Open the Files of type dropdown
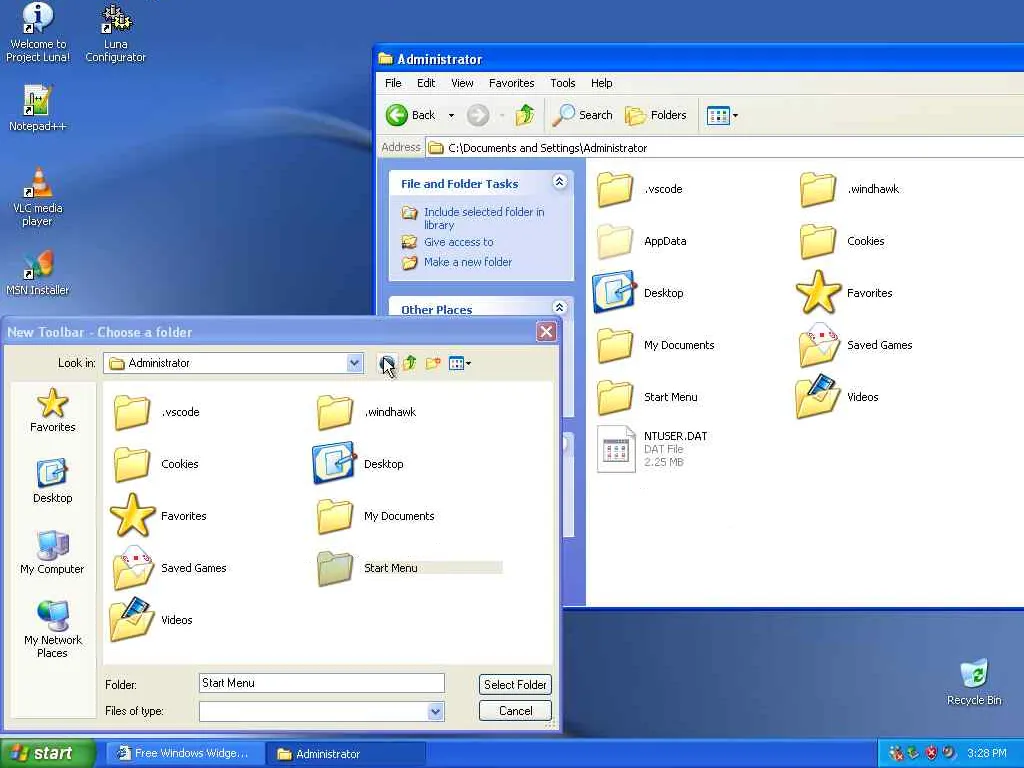 pyautogui.click(x=436, y=711)
